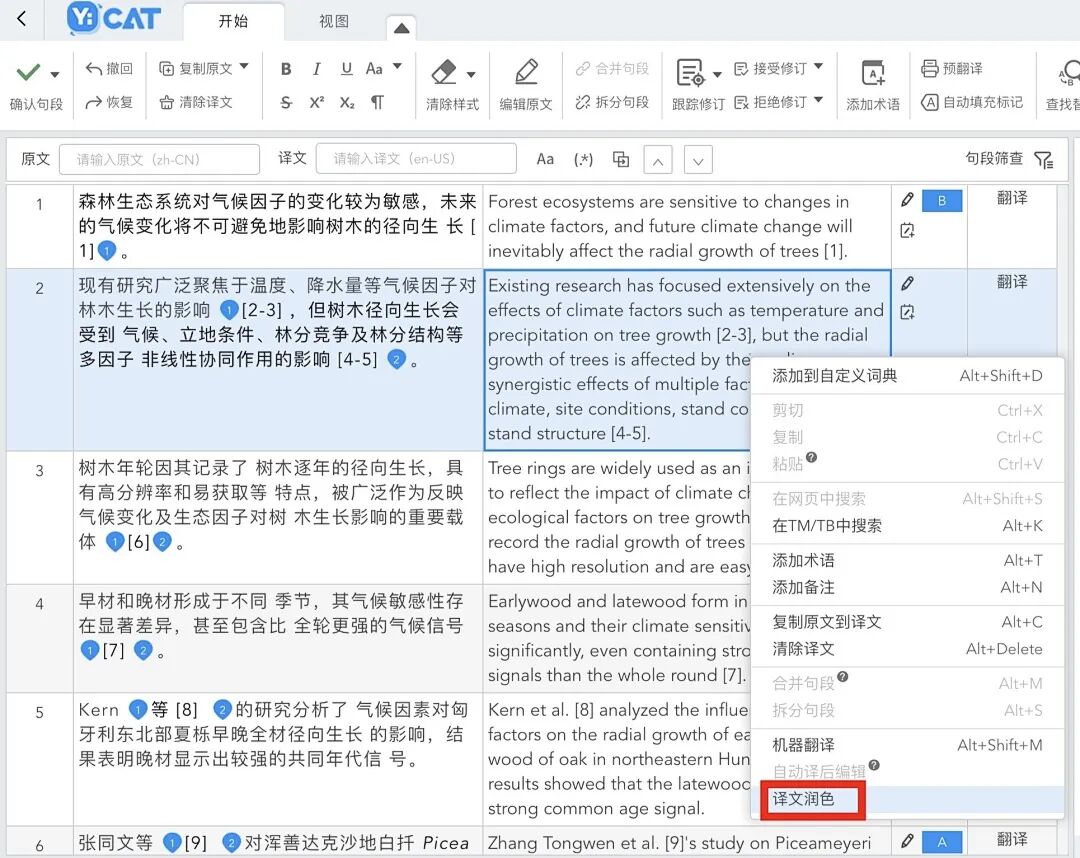The image size is (1080, 858).
Task: Toggle italic formatting
Action: [314, 69]
